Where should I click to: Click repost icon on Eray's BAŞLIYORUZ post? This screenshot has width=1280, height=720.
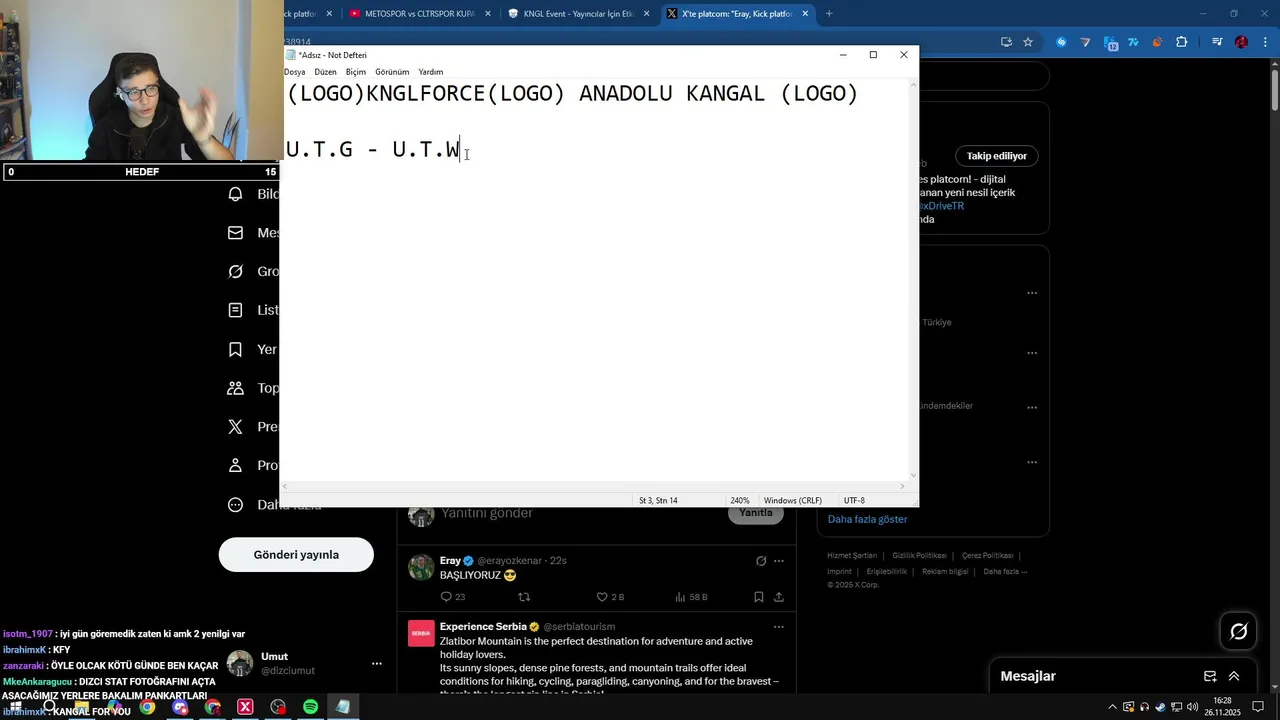click(x=524, y=597)
